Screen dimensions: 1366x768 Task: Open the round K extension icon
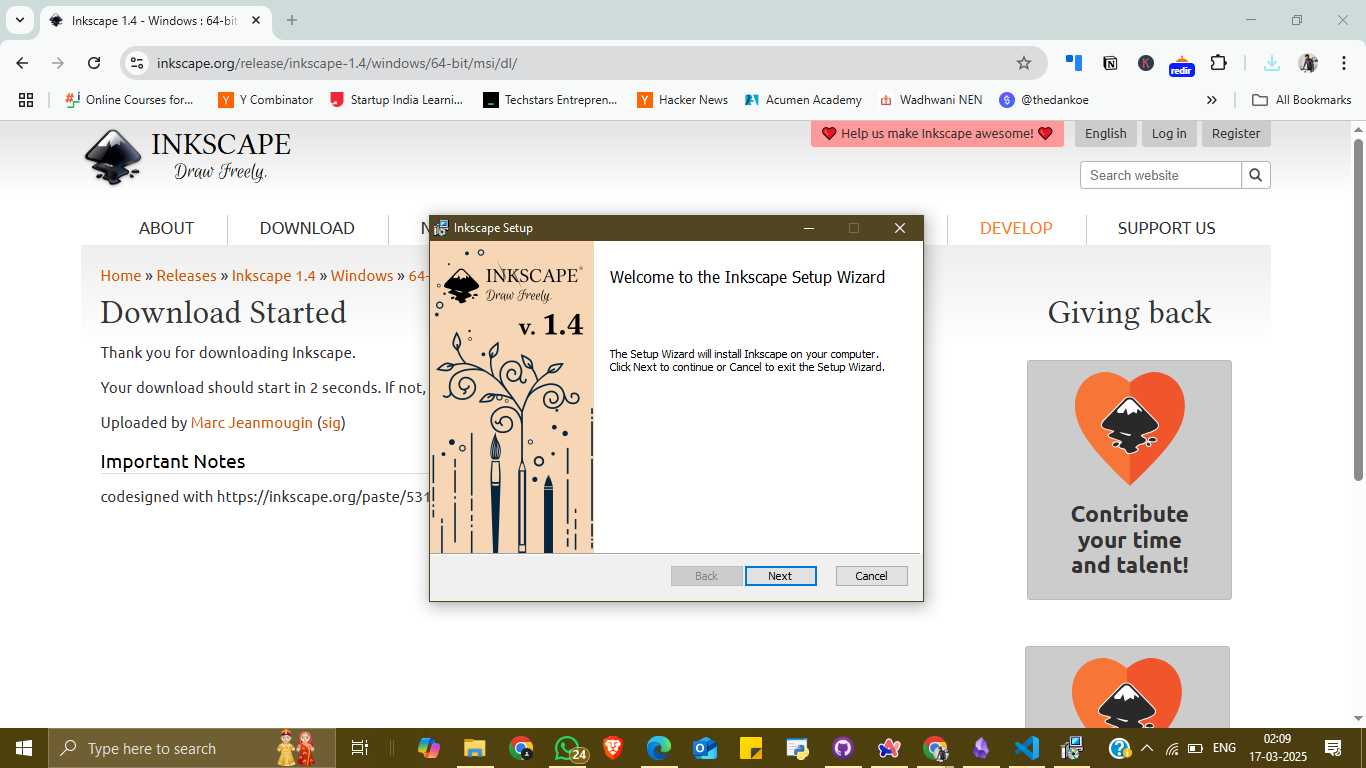[1146, 63]
